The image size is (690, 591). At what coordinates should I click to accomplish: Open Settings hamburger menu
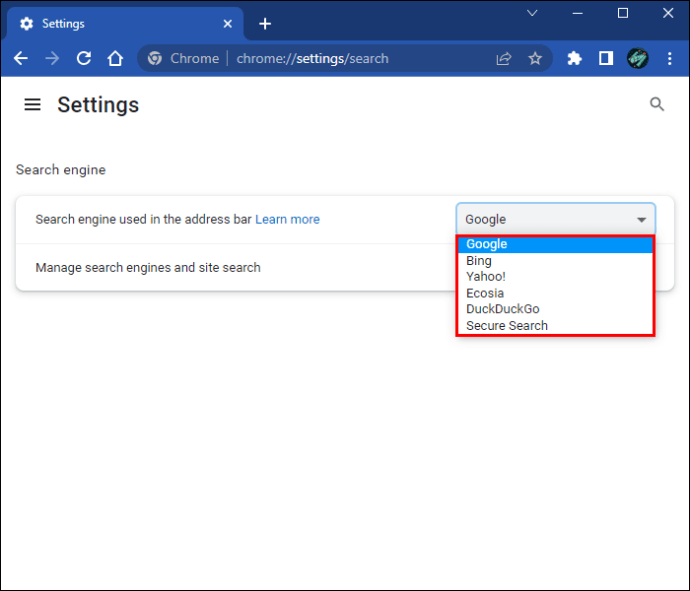point(33,105)
